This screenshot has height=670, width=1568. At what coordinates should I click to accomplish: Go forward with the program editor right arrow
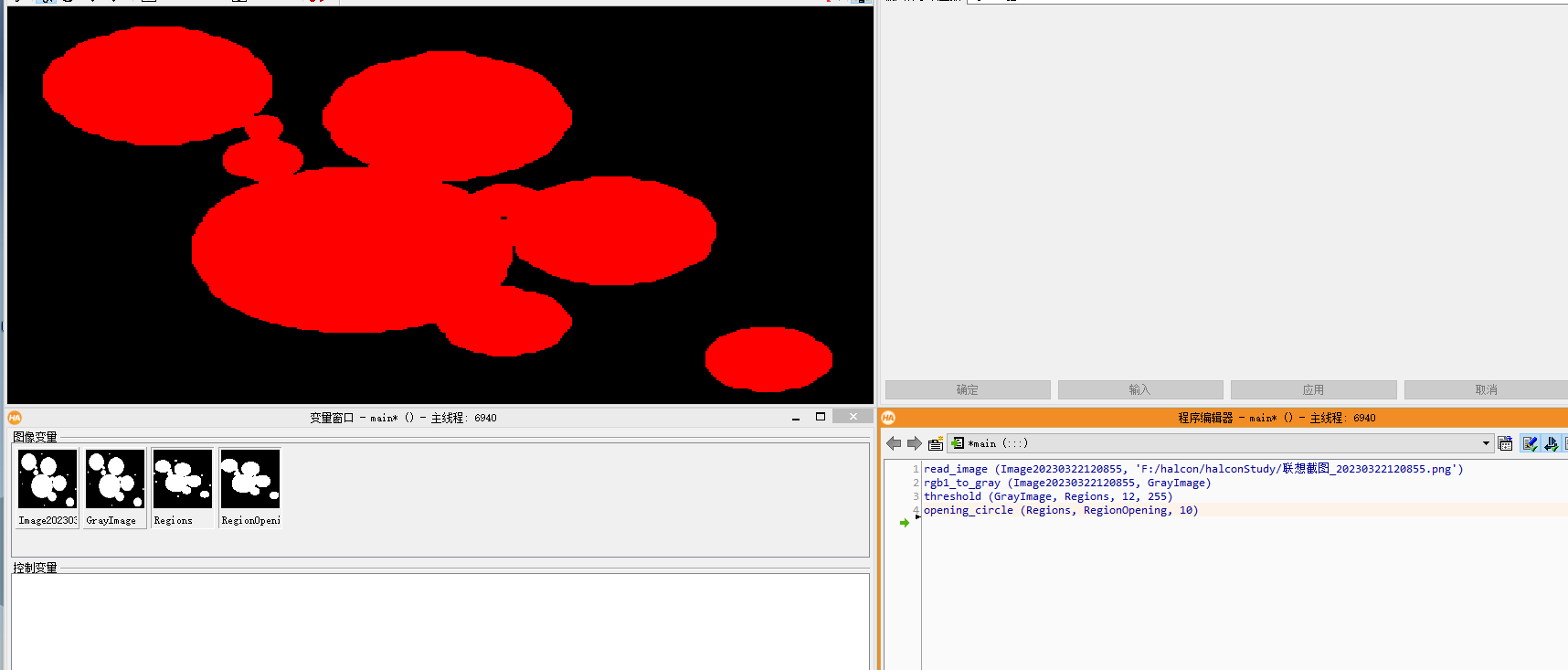[x=914, y=443]
